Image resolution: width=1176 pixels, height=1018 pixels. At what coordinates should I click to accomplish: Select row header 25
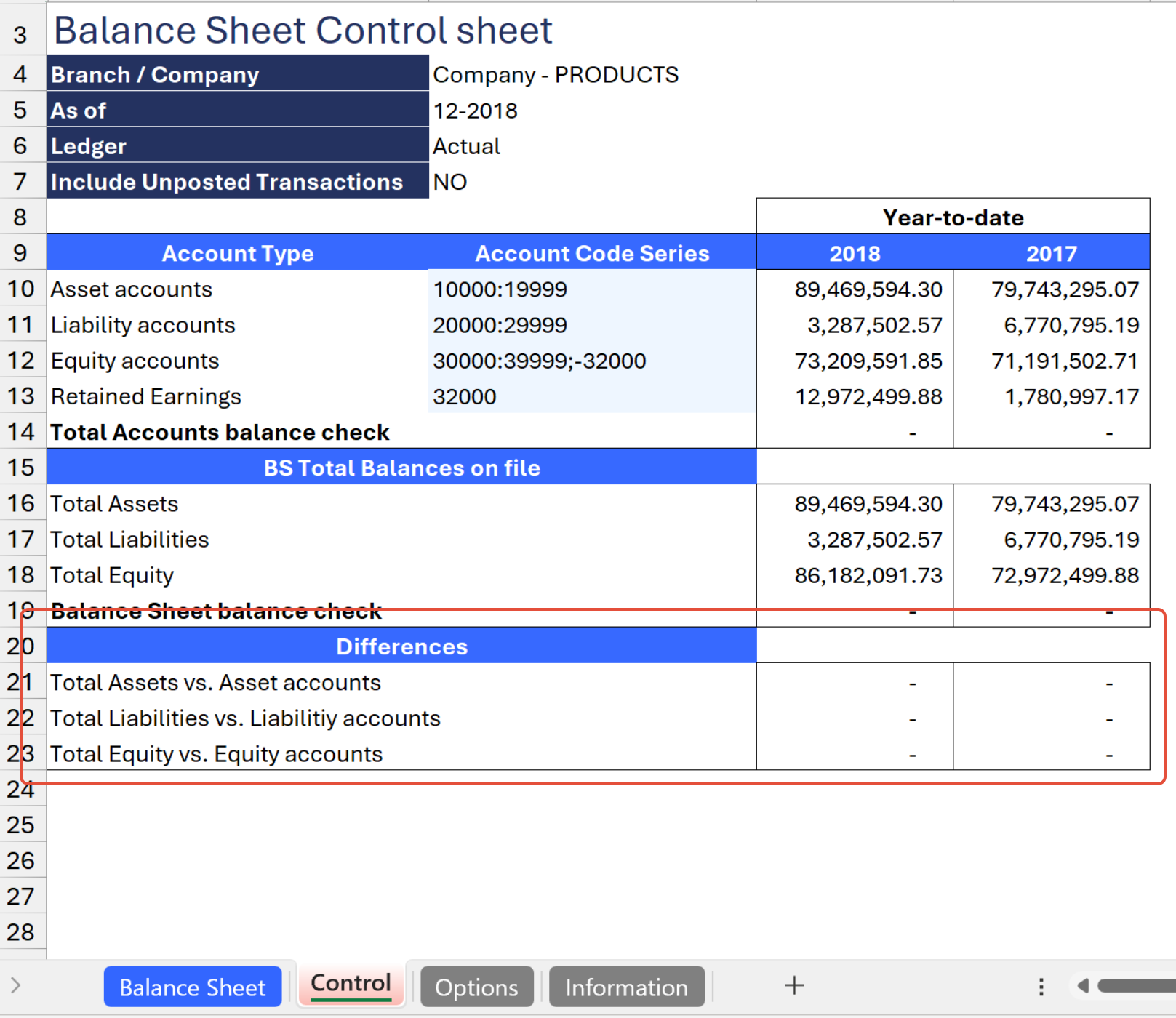pyautogui.click(x=22, y=825)
